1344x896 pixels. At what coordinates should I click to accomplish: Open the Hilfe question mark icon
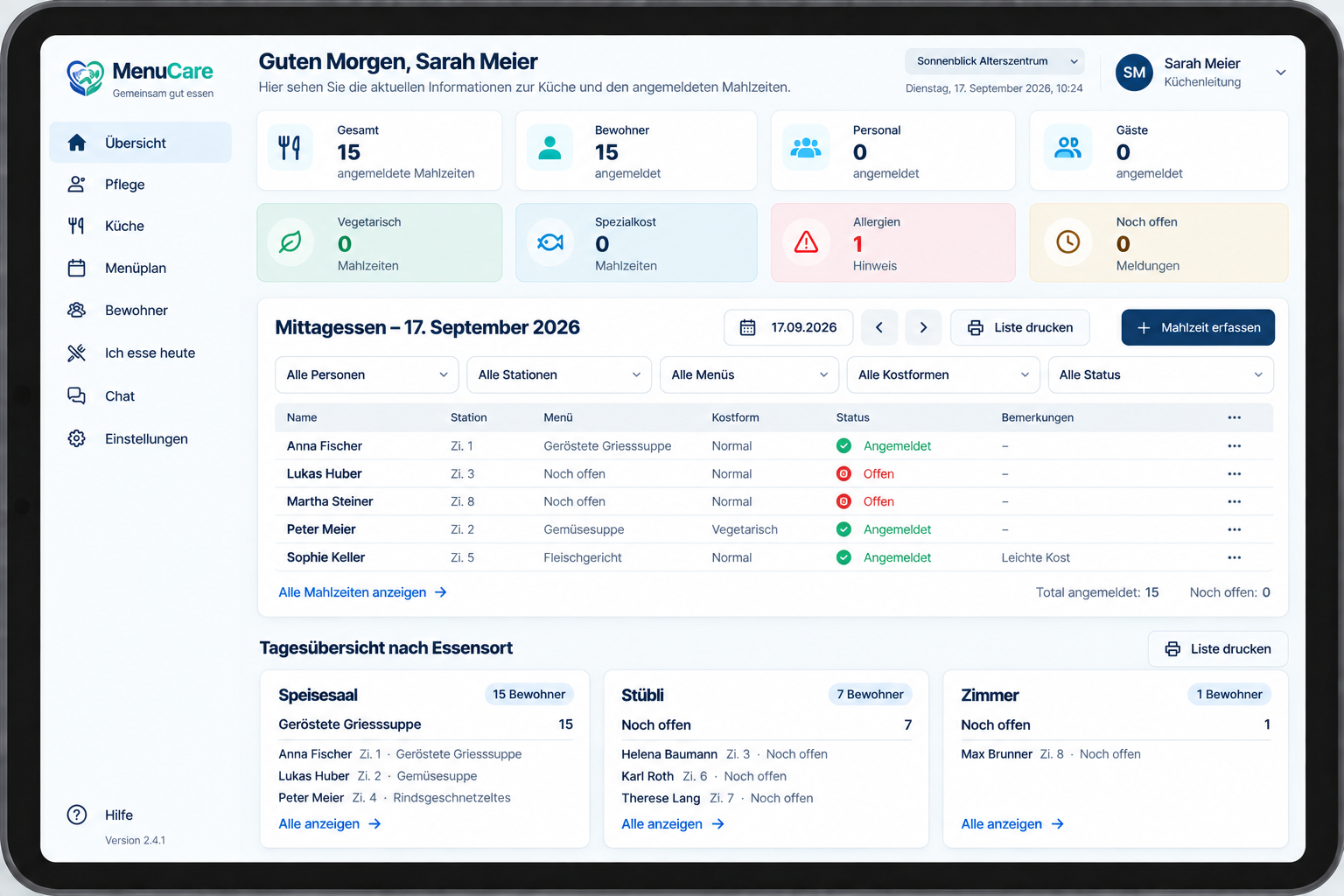pos(77,815)
